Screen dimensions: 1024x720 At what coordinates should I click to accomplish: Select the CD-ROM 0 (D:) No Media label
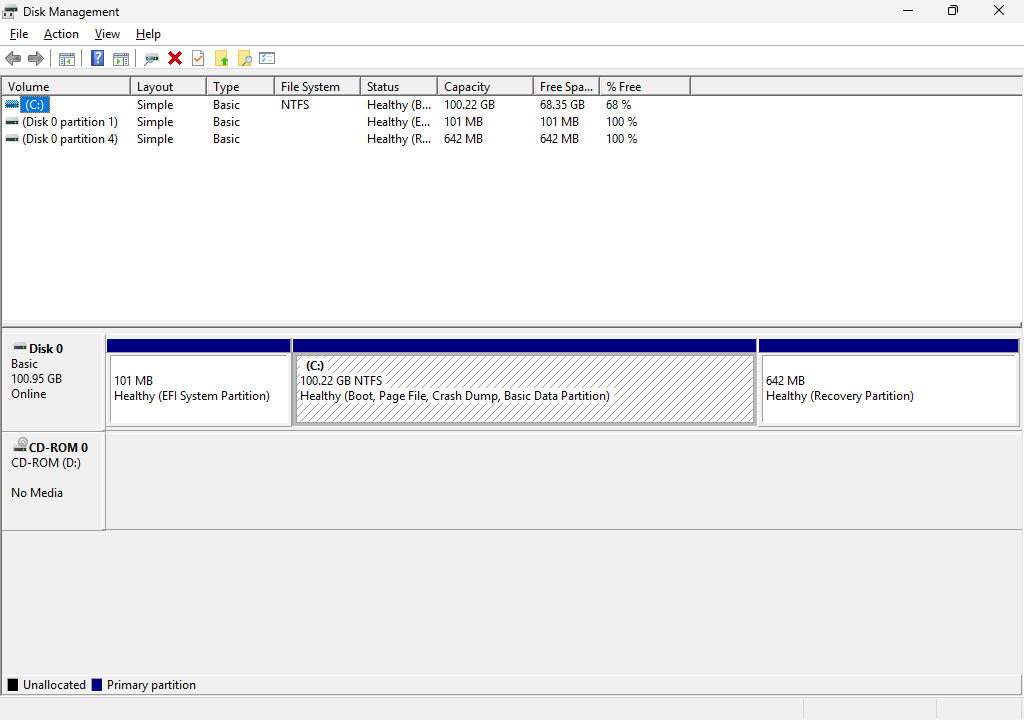(53, 480)
